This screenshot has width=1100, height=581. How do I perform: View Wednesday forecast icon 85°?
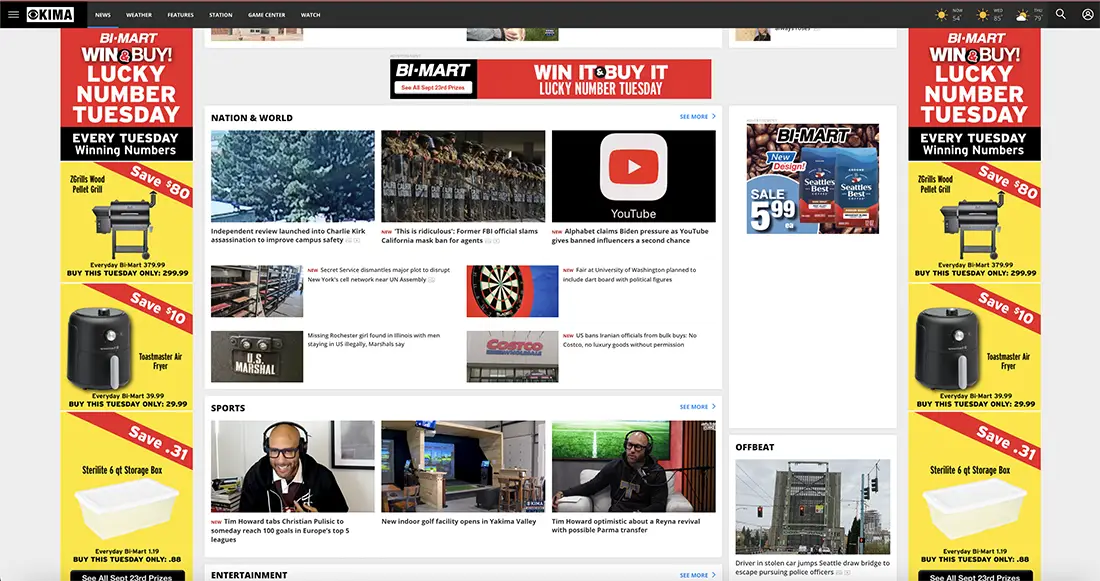pyautogui.click(x=983, y=15)
